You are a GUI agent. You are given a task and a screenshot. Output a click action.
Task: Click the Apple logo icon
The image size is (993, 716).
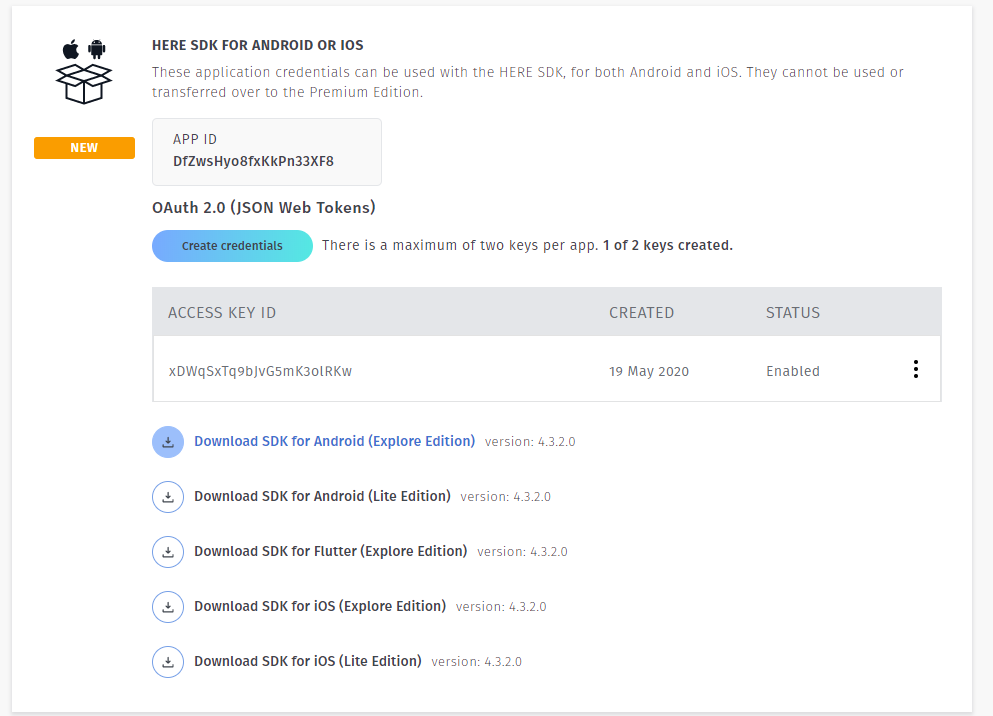click(x=71, y=49)
